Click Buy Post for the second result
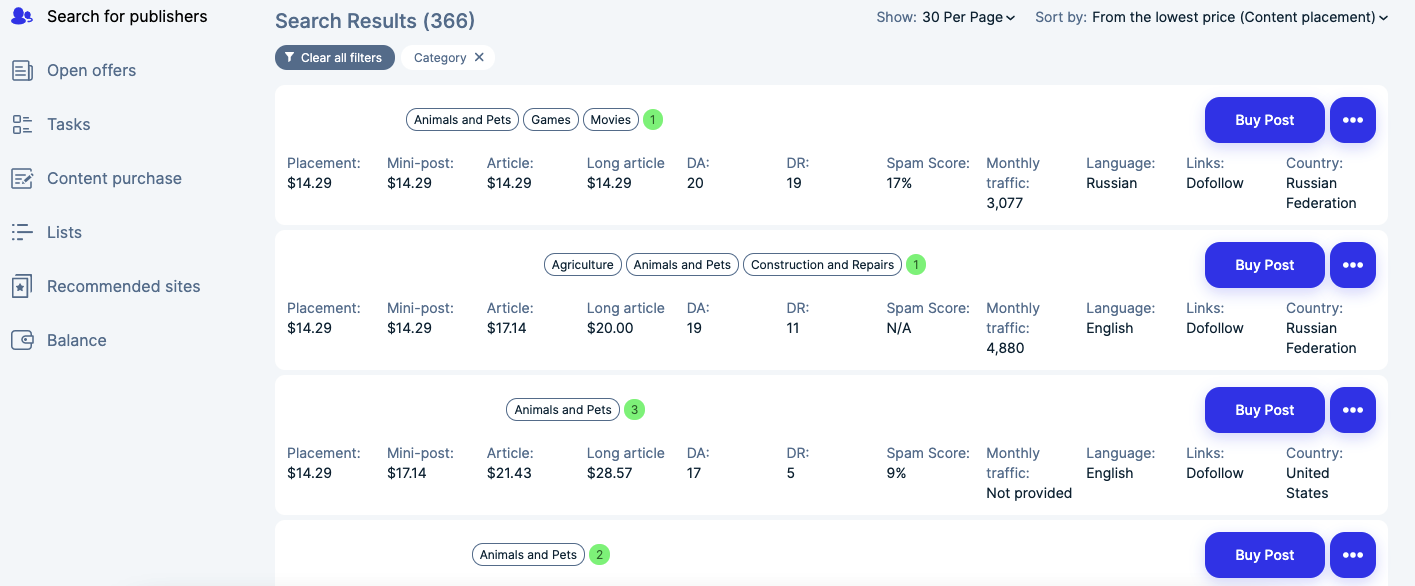This screenshot has height=586, width=1415. [x=1265, y=265]
